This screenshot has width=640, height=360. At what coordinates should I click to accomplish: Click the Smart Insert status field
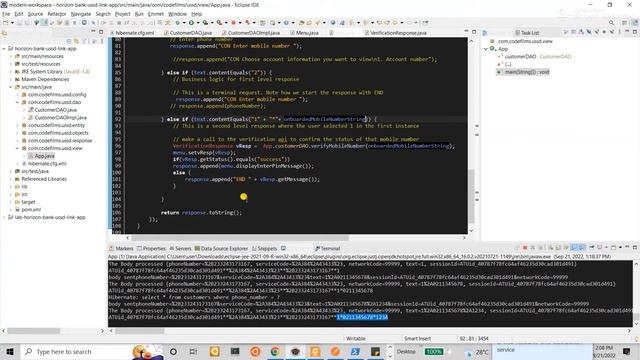point(417,338)
